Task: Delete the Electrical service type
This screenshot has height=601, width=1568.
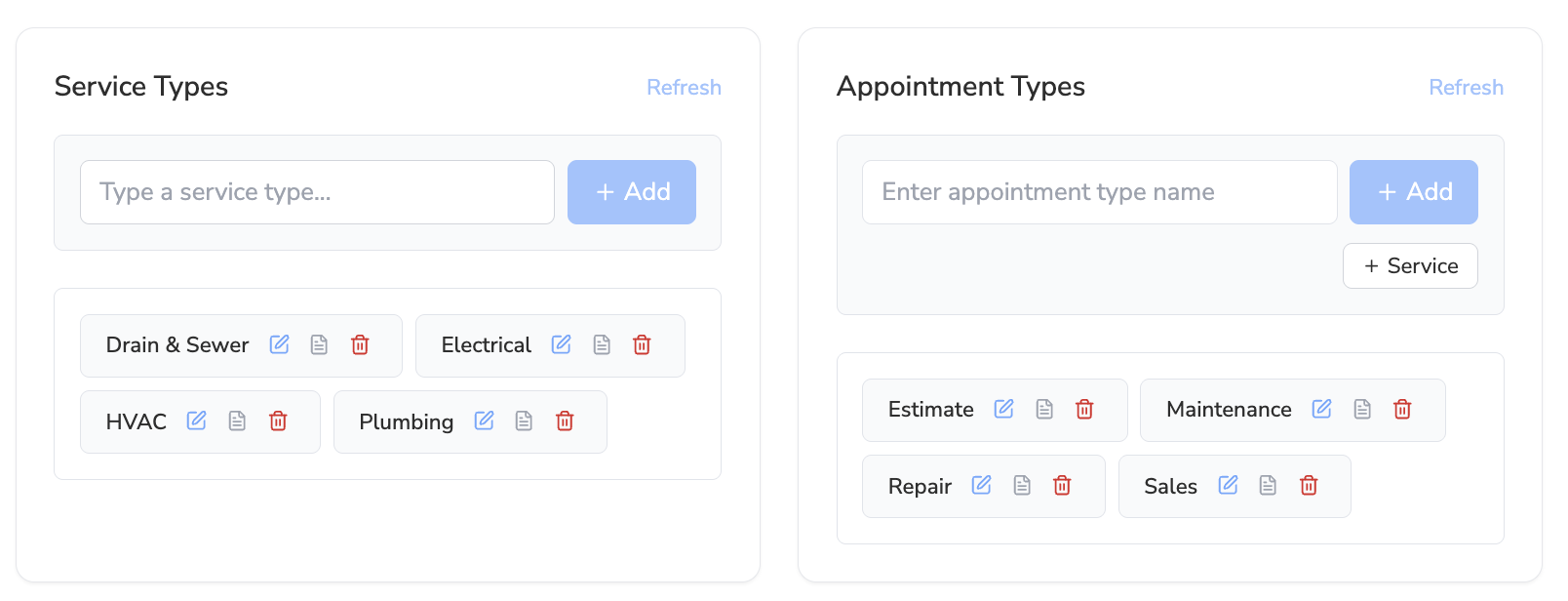Action: [642, 344]
